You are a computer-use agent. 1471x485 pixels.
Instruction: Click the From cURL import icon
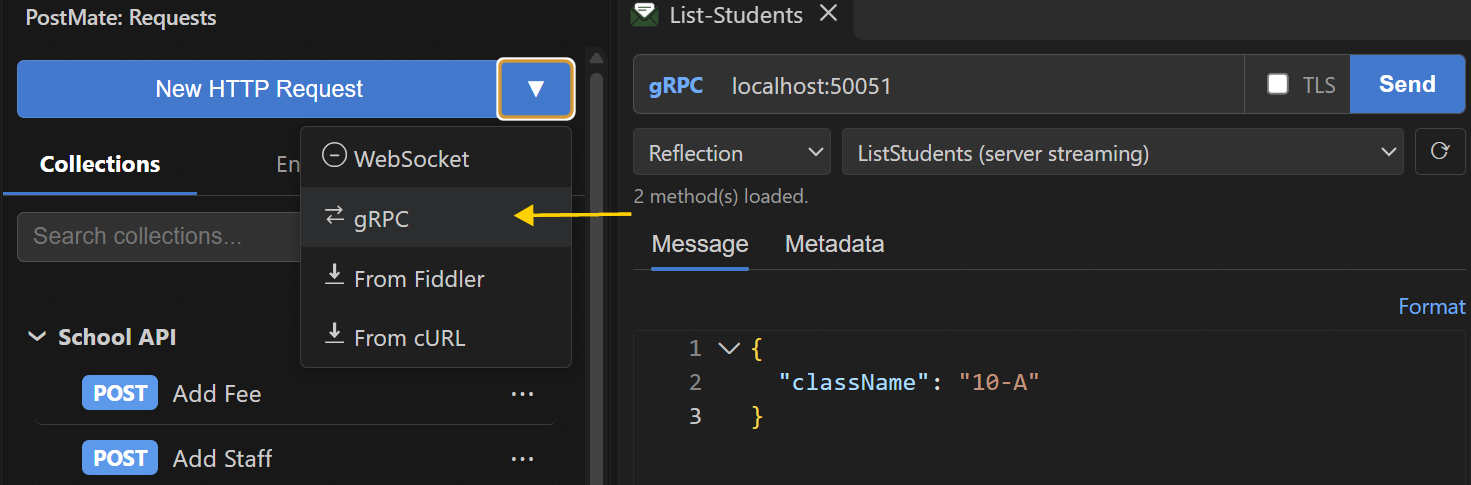(334, 334)
